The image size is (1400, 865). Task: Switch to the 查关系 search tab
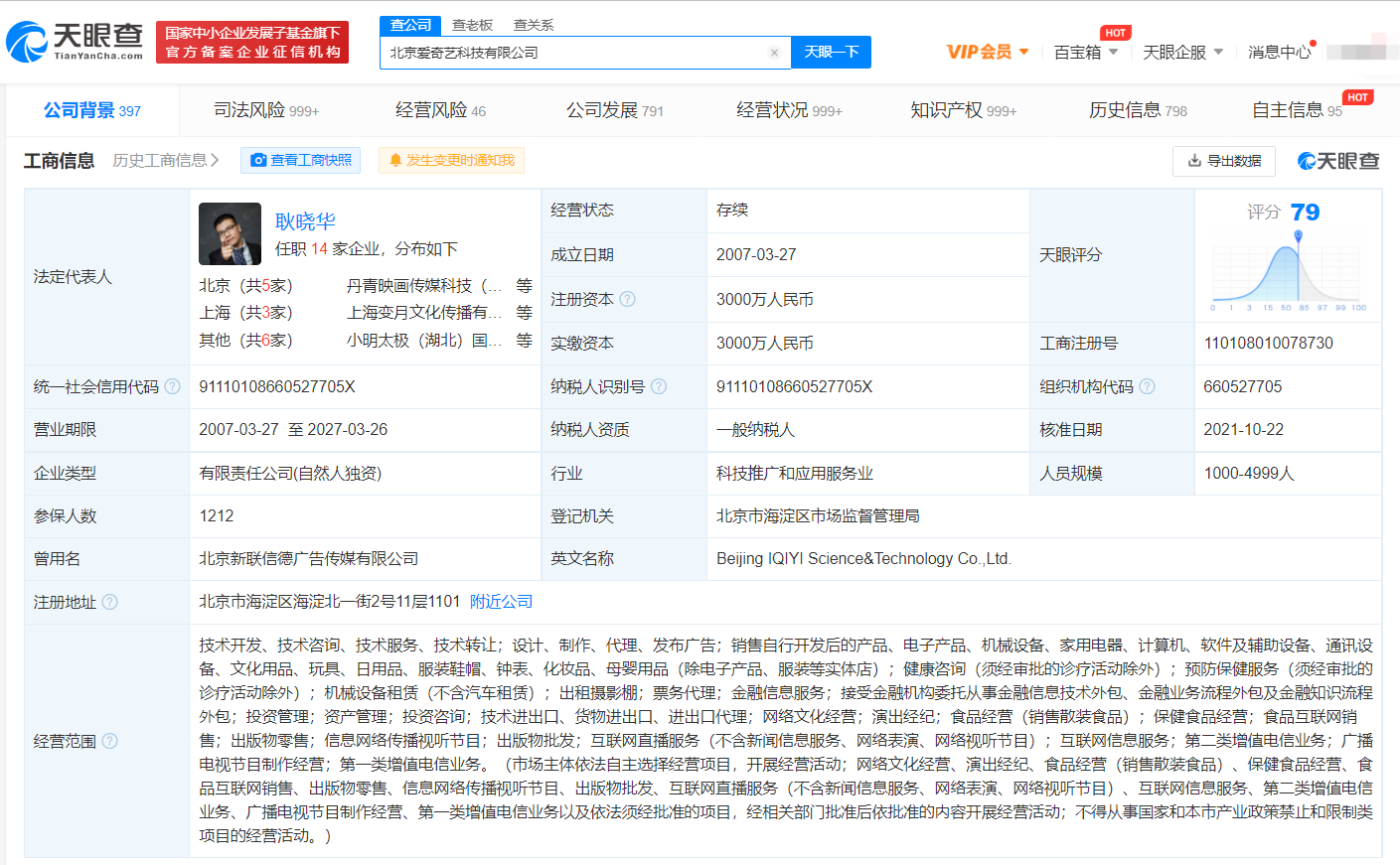click(534, 25)
